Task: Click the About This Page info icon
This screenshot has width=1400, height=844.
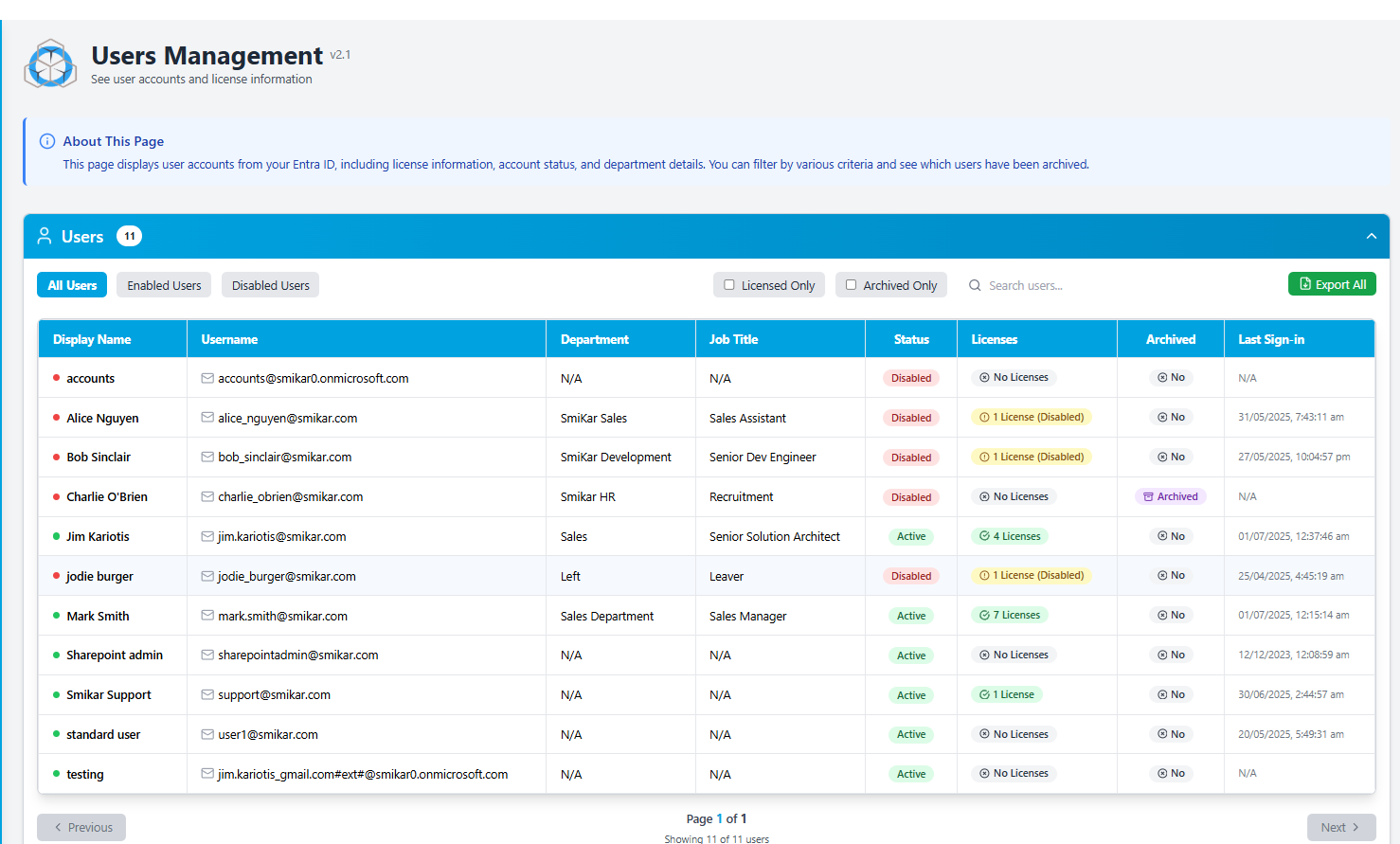Action: (47, 141)
